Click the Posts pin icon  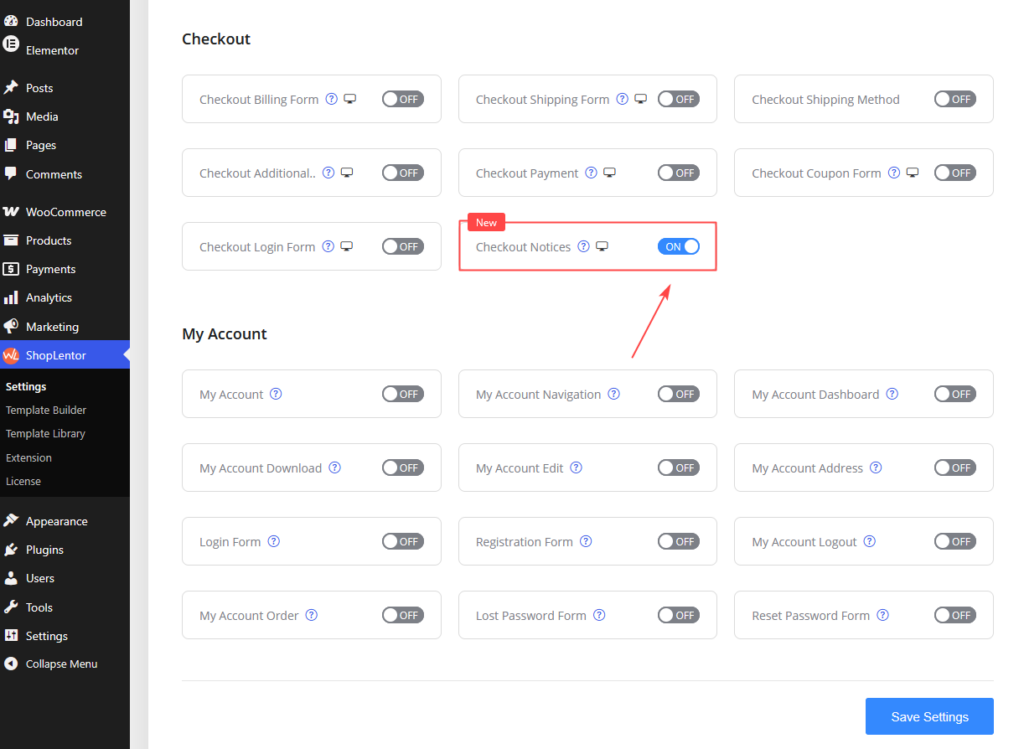click(11, 88)
